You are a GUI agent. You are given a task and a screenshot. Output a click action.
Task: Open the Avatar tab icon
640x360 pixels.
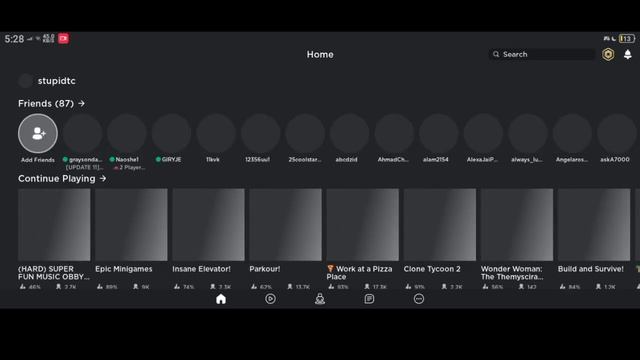pyautogui.click(x=320, y=299)
